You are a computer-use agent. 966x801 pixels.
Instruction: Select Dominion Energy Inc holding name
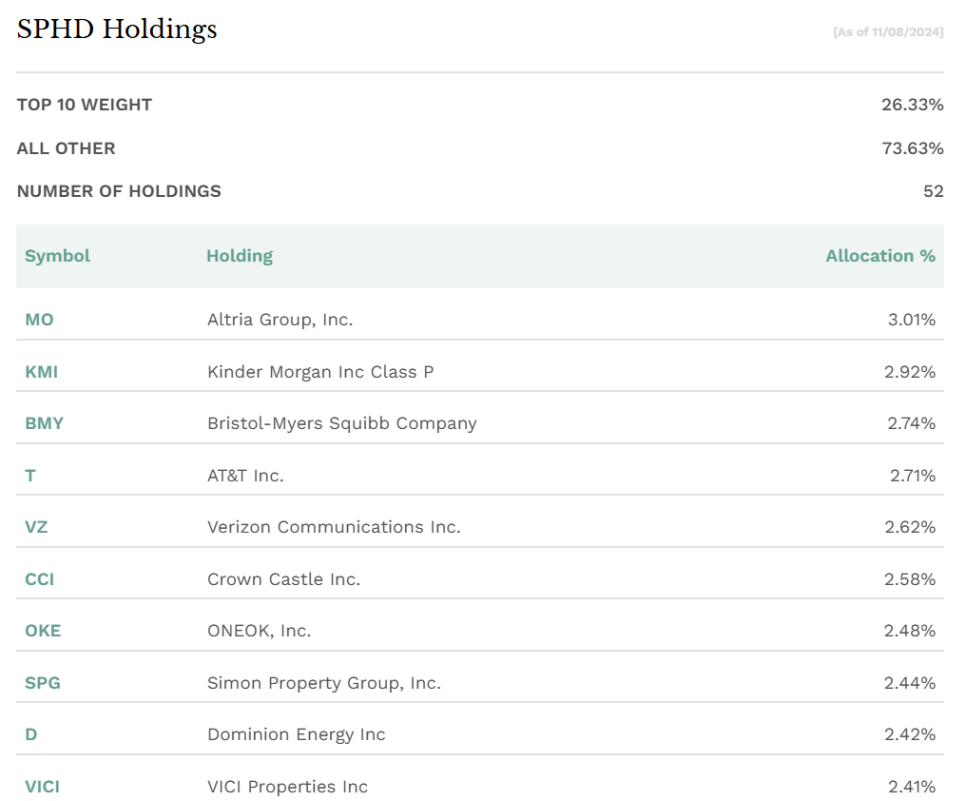point(296,734)
